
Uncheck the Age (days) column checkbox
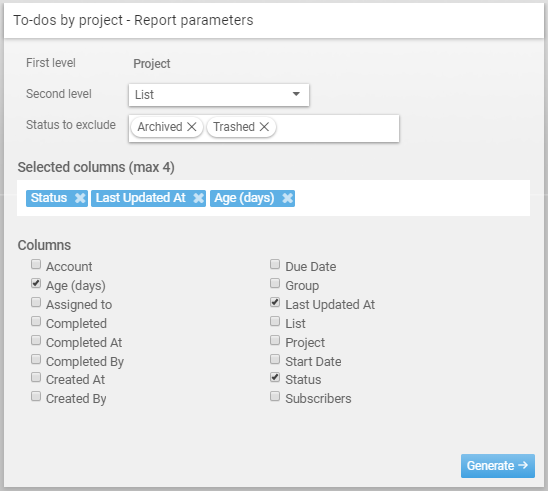coord(36,283)
